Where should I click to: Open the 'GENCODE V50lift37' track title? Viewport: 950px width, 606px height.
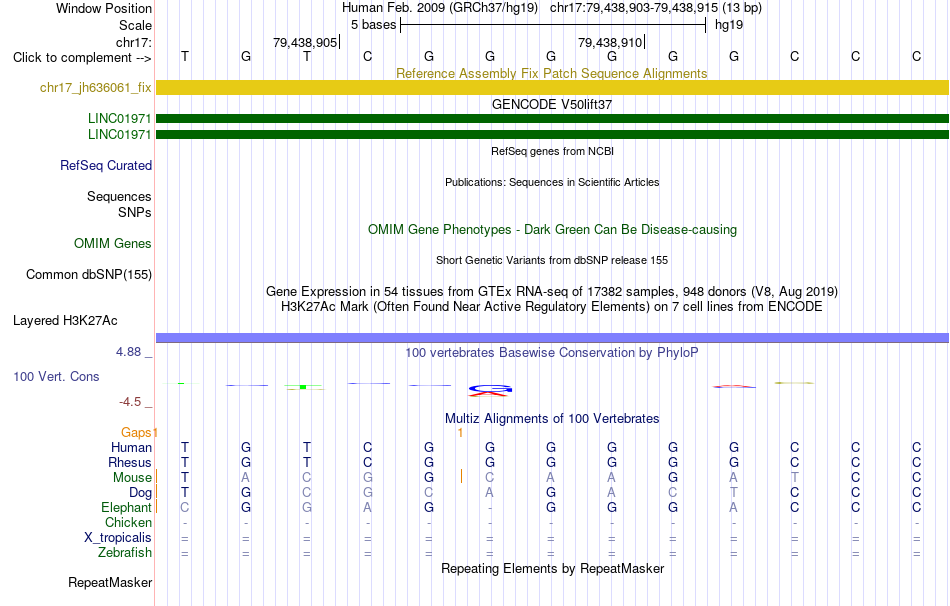point(552,104)
